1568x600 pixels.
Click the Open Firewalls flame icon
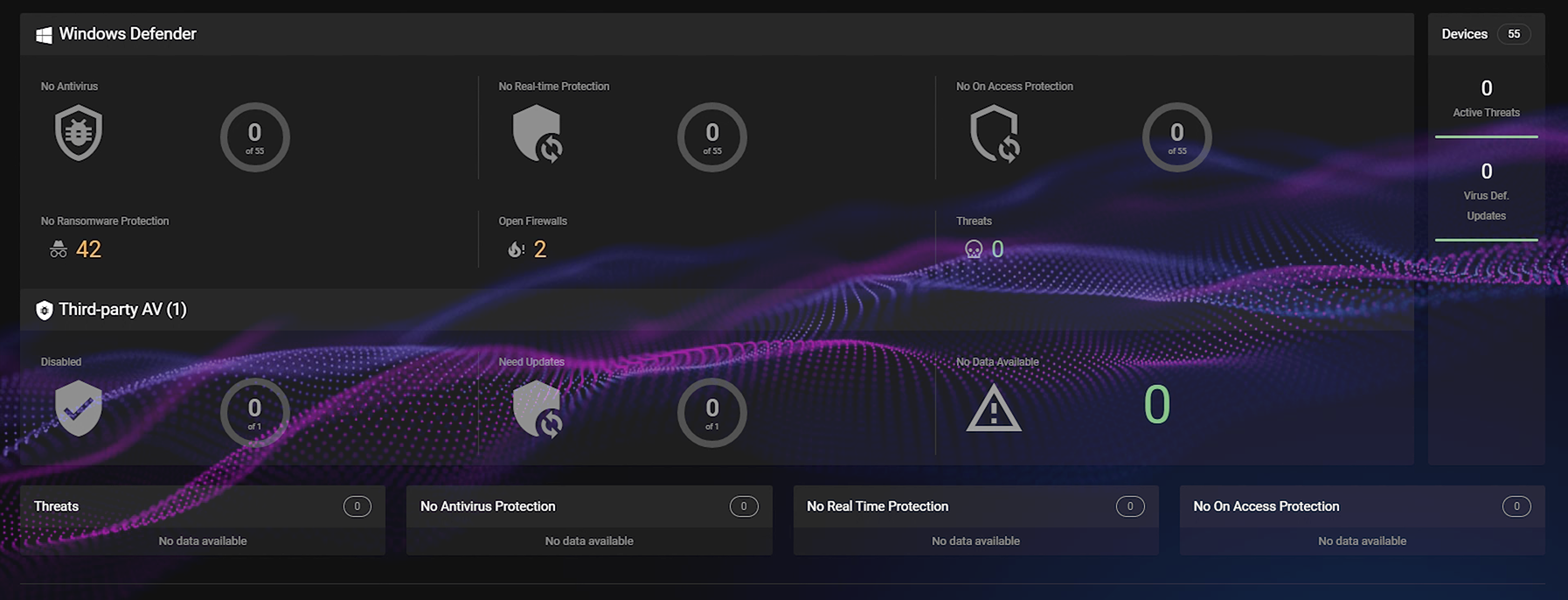click(516, 249)
